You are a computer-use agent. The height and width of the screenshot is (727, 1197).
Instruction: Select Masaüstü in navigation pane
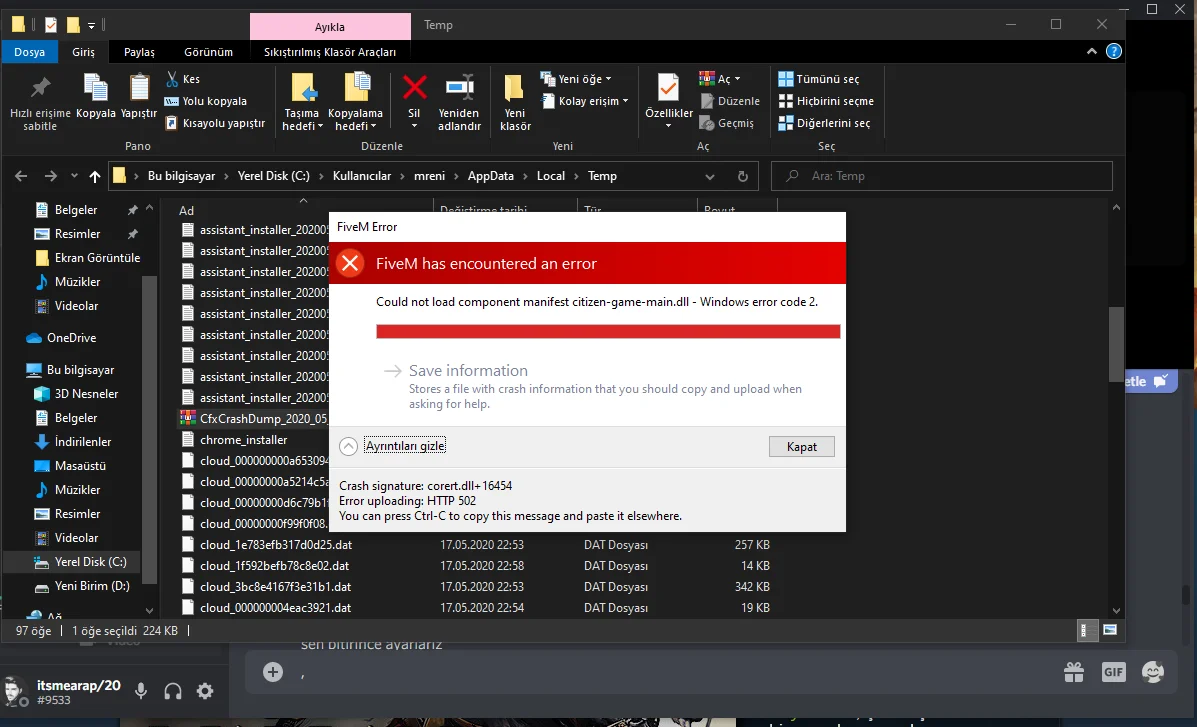80,466
